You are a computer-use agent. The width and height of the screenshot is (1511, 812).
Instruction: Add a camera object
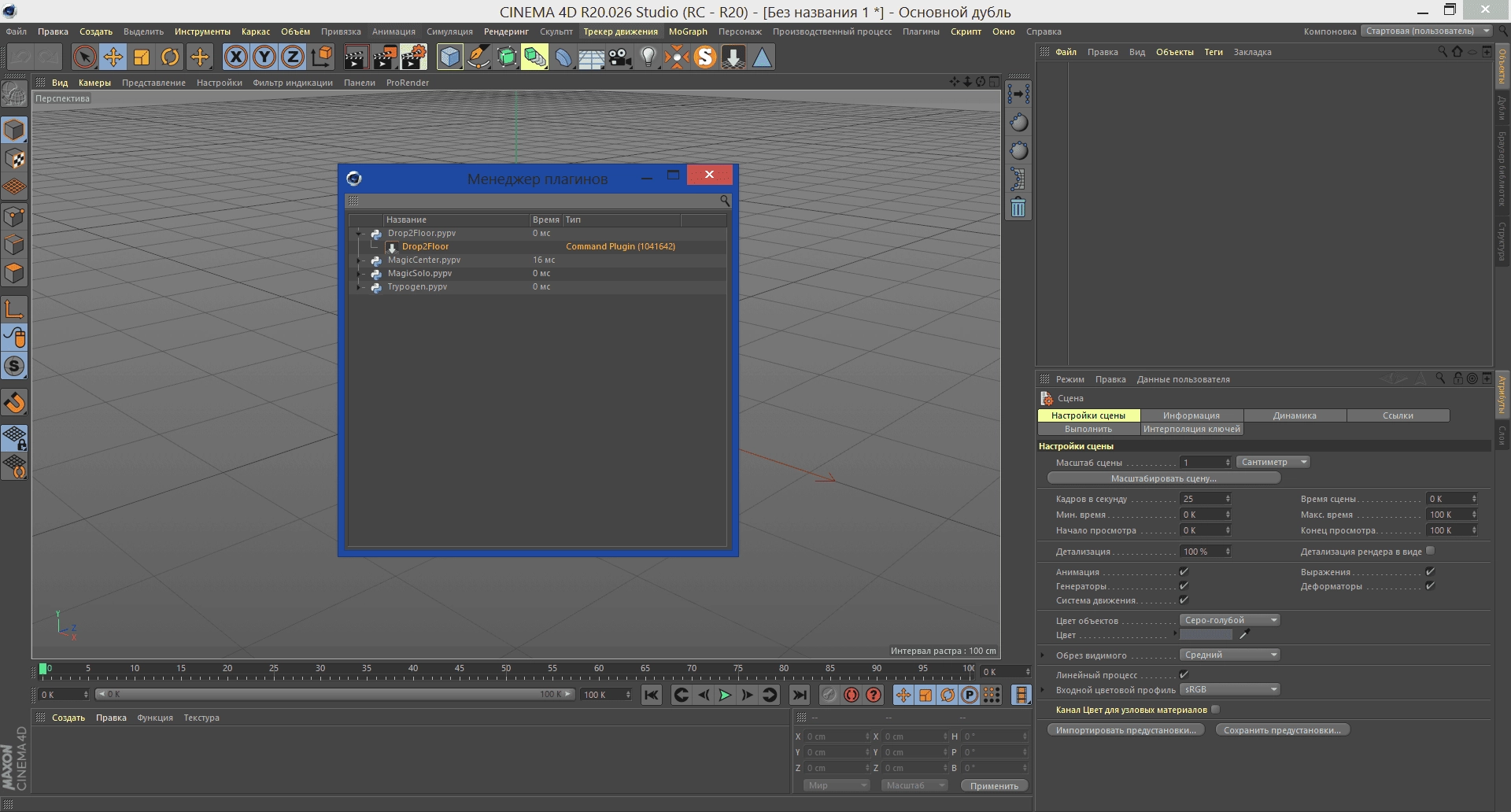pos(620,57)
